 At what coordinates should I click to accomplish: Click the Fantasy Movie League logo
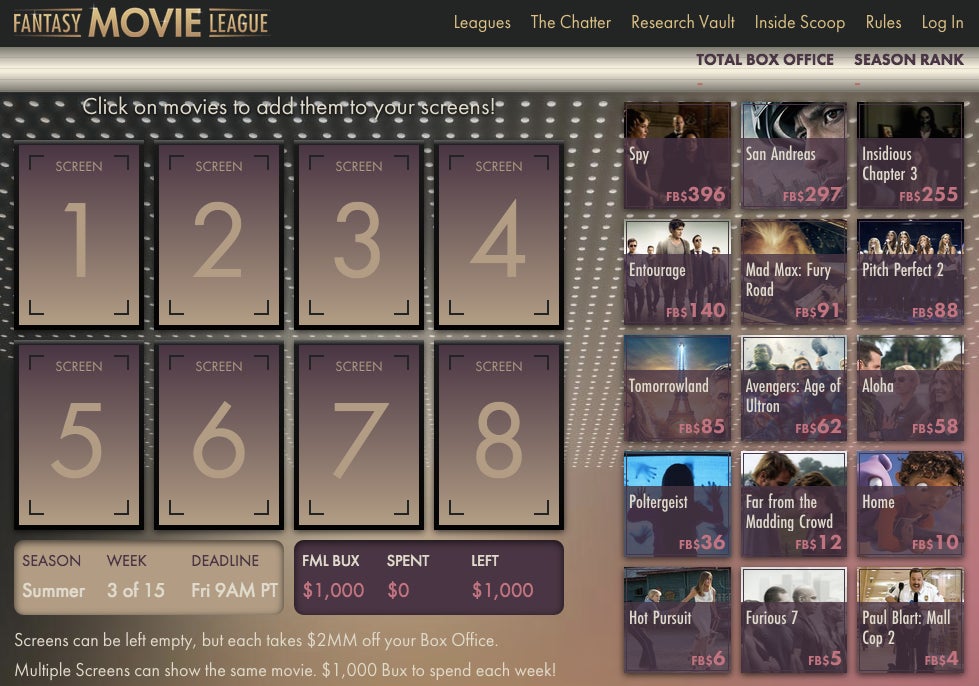[x=140, y=22]
